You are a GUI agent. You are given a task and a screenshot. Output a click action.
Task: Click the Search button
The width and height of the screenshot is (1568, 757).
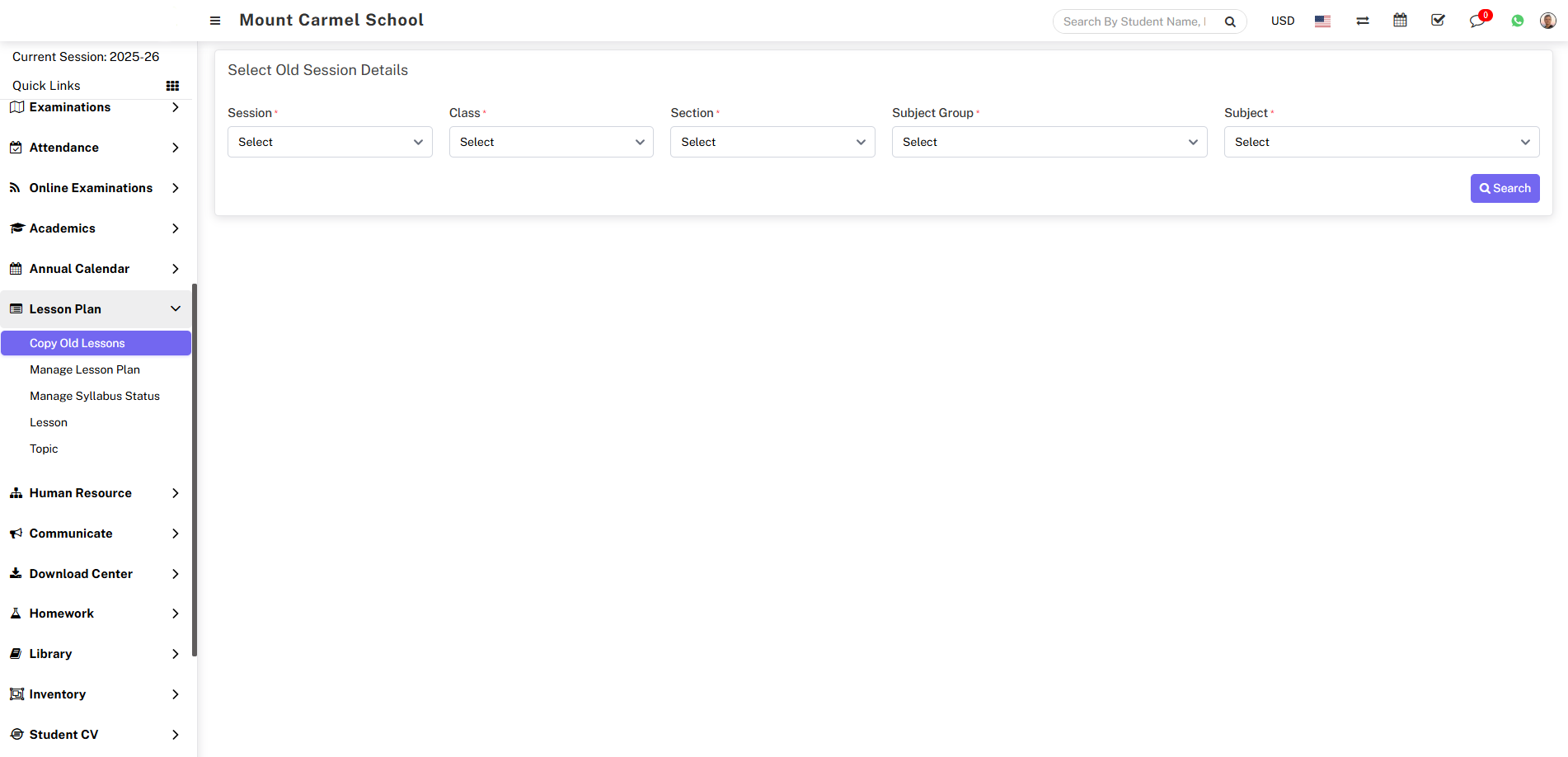(1505, 188)
